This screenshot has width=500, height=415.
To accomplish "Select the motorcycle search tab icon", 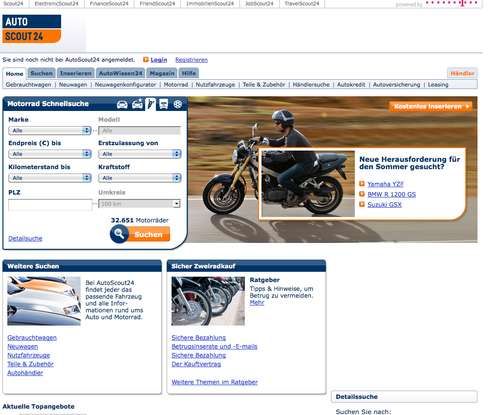I will (x=151, y=104).
